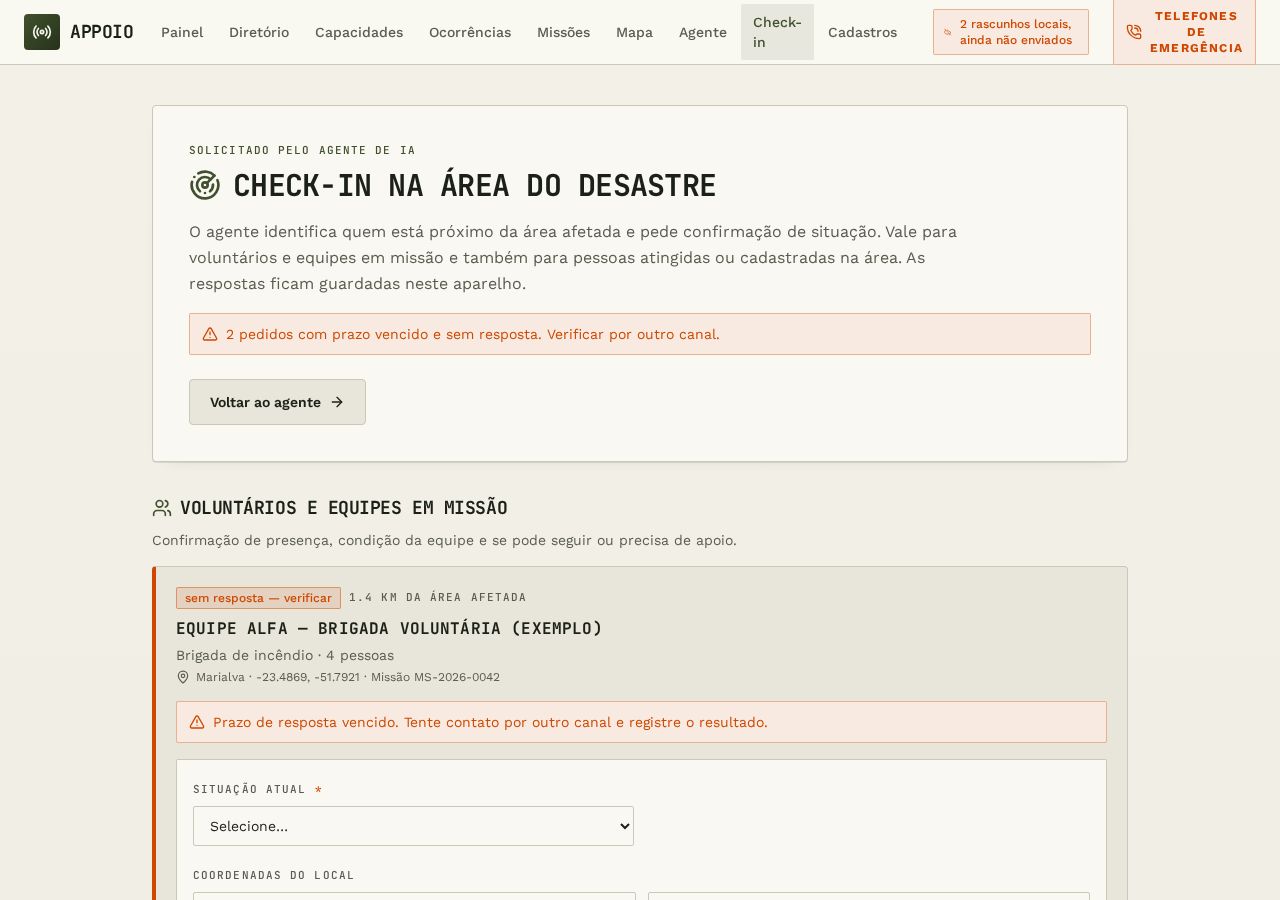Open the Painel menu item
Image resolution: width=1280 pixels, height=900 pixels.
[182, 32]
